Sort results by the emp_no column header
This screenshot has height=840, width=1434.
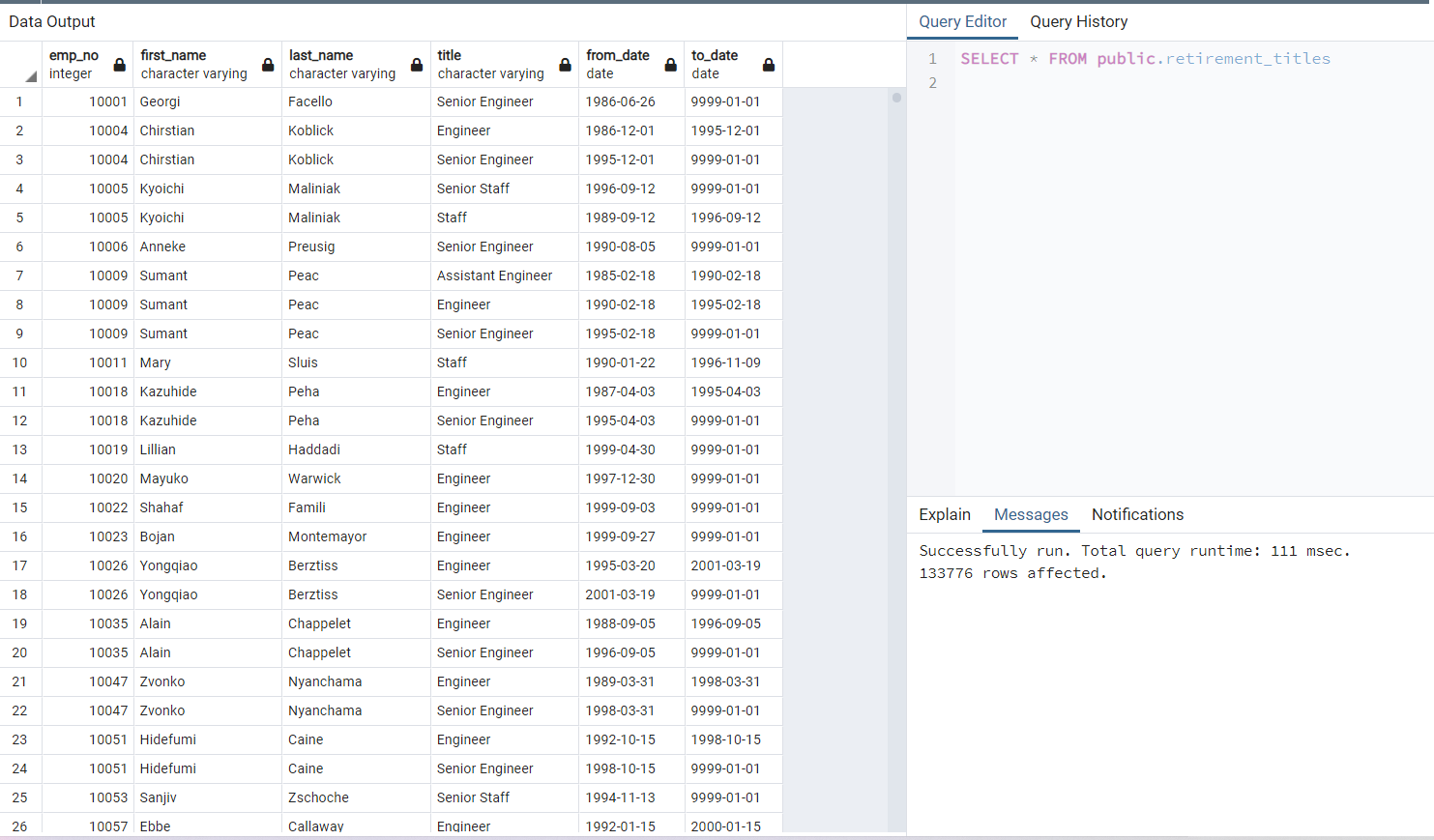(72, 55)
